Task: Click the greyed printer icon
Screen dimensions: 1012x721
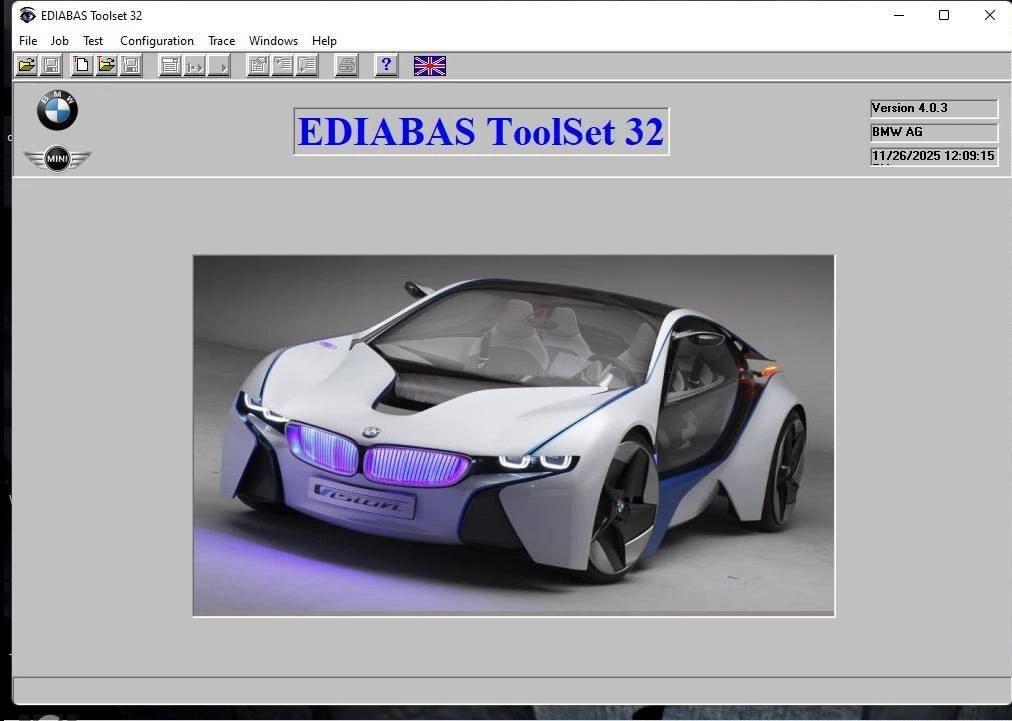Action: pos(347,65)
